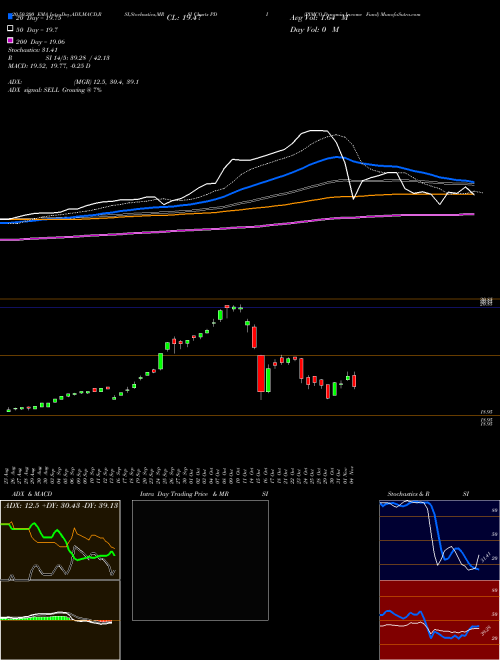Click the 'ADX signal: SELL Growing @ 7%' text
This screenshot has height=660, width=500.
(55, 90)
